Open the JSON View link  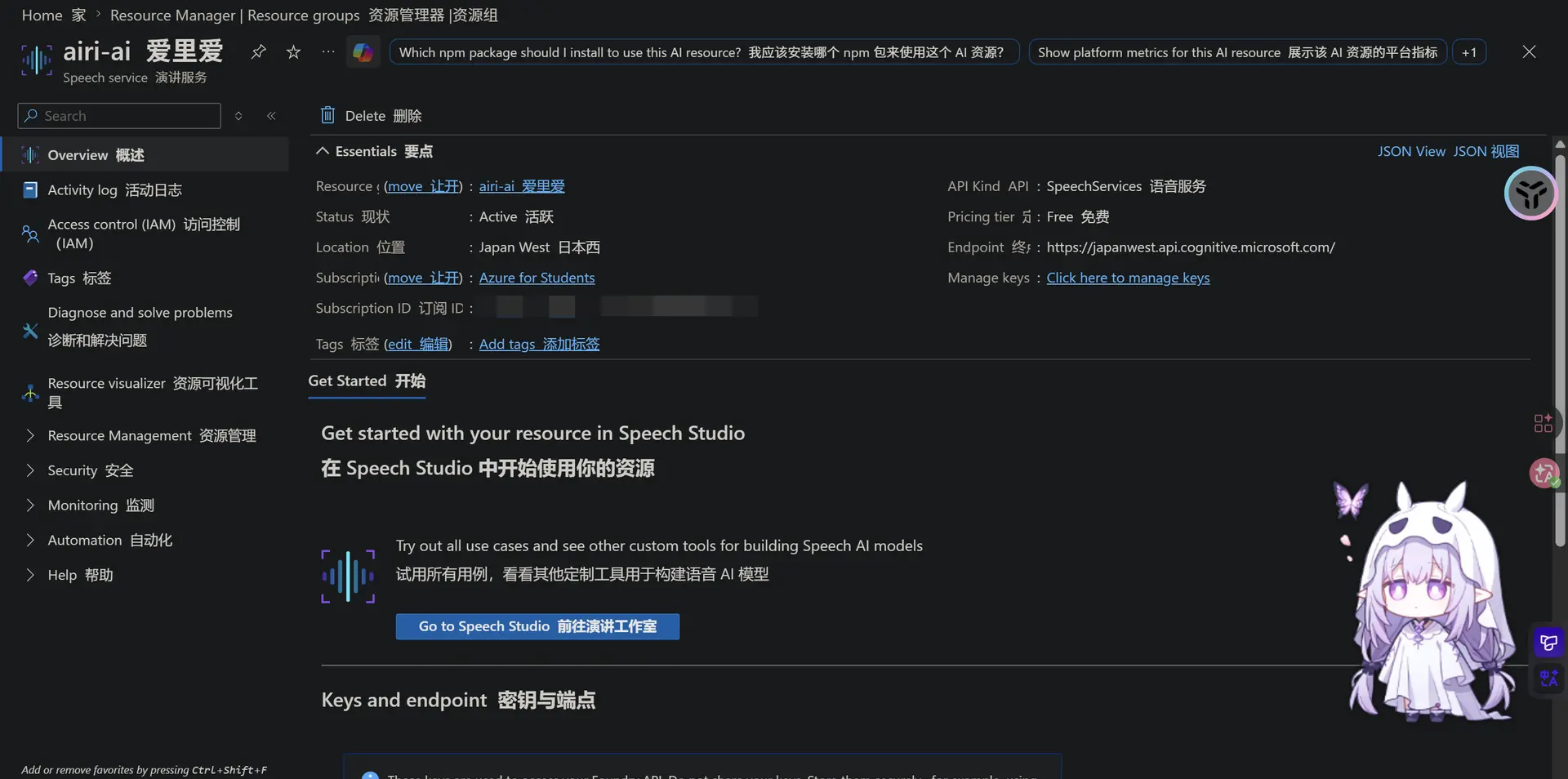[x=1448, y=151]
